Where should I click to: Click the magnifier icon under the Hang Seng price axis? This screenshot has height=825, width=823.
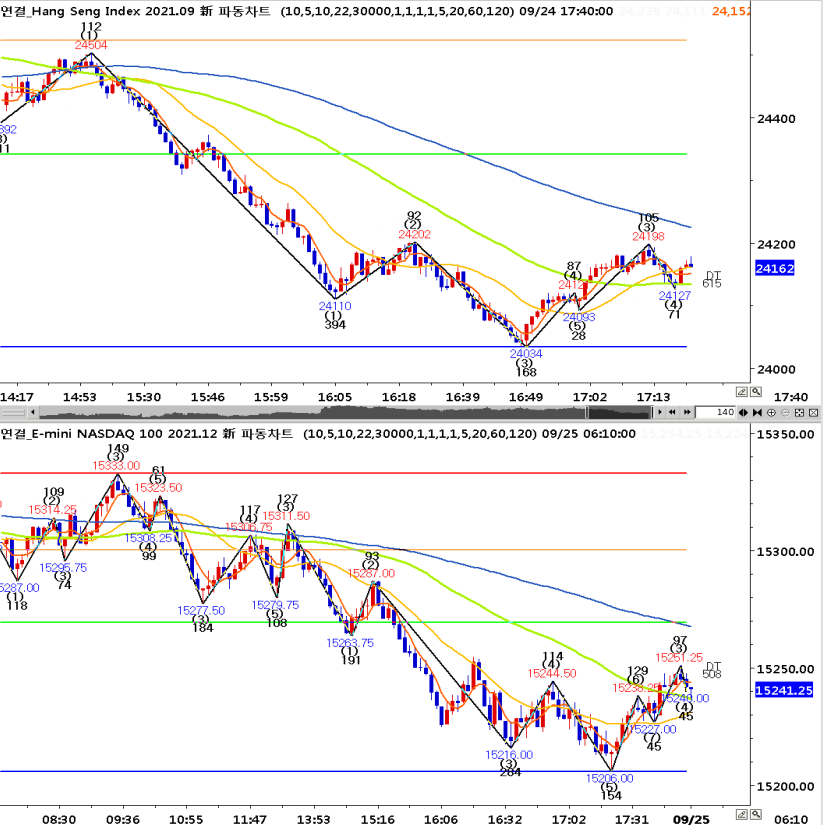tap(755, 391)
